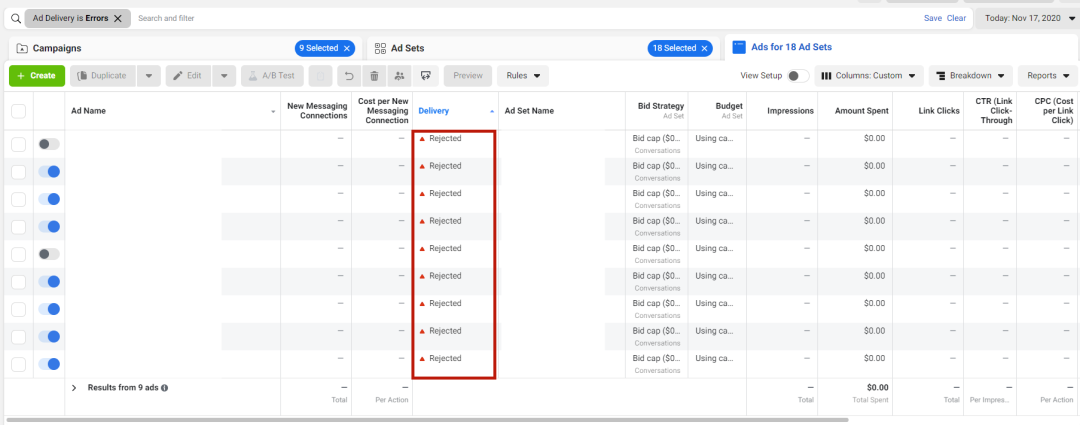Clear the 9 Selected campaigns badge
Screen dimensions: 1080x425
(x=347, y=48)
